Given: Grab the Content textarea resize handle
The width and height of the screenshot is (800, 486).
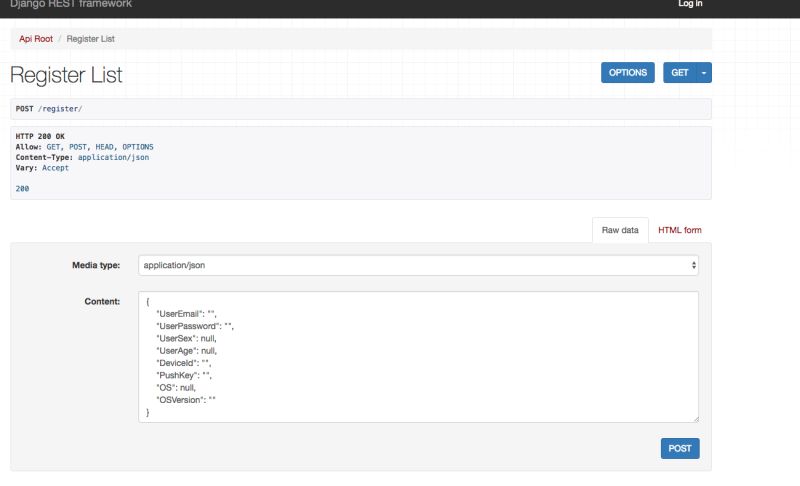Looking at the screenshot, I should 695,419.
